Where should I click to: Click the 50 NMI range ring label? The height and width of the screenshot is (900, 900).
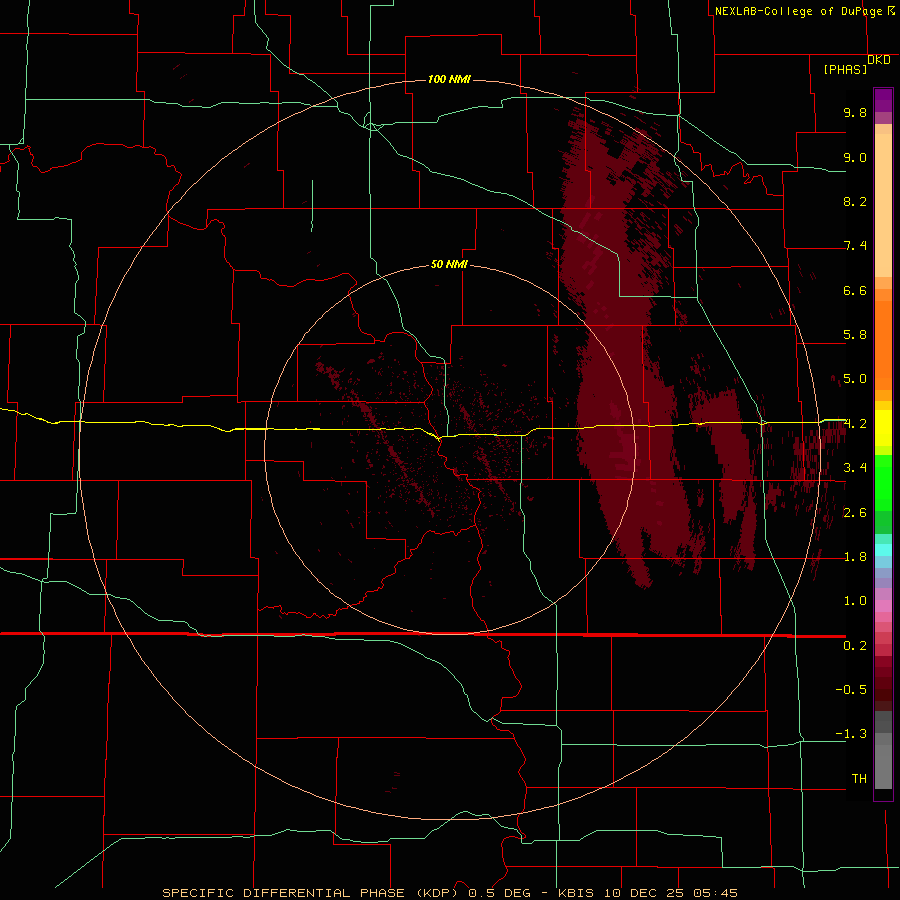pyautogui.click(x=449, y=264)
